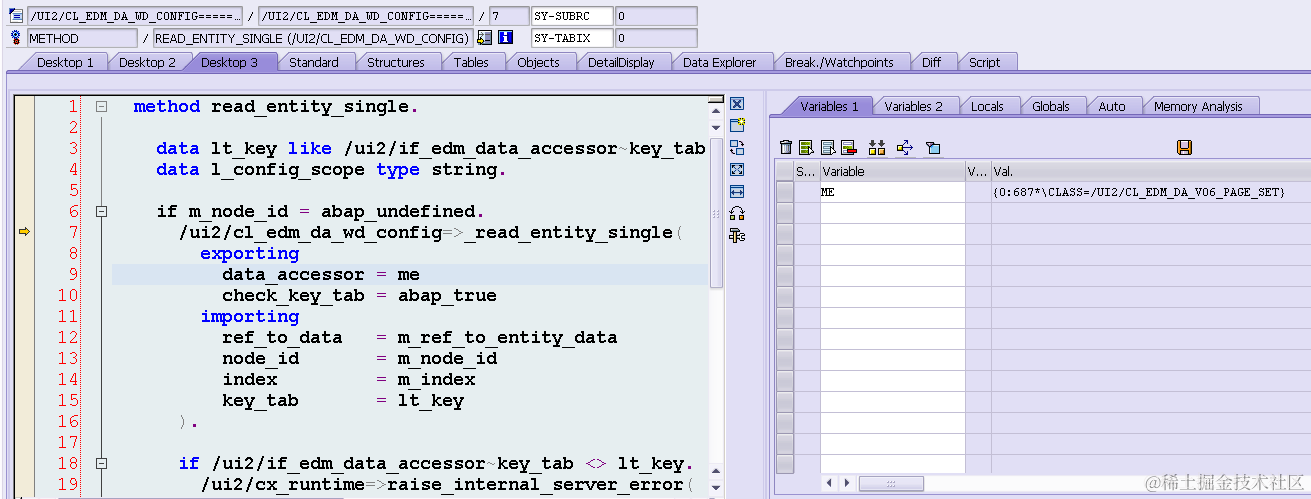Open the Tables tab
1311x499 pixels.
(471, 62)
